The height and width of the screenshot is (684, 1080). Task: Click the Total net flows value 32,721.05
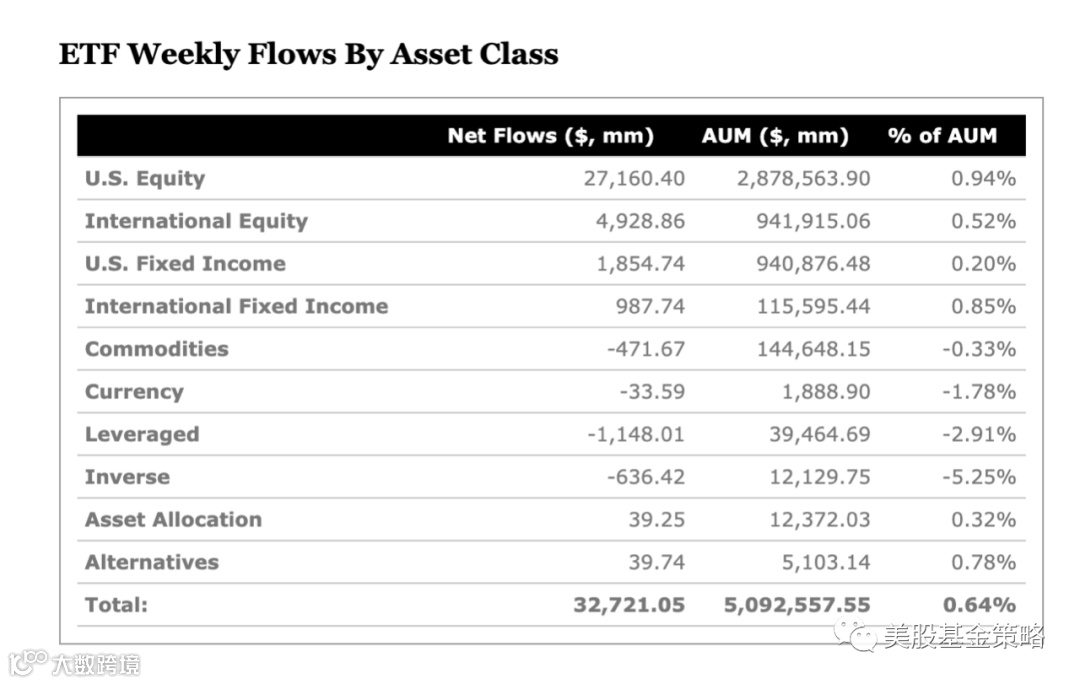coord(629,604)
